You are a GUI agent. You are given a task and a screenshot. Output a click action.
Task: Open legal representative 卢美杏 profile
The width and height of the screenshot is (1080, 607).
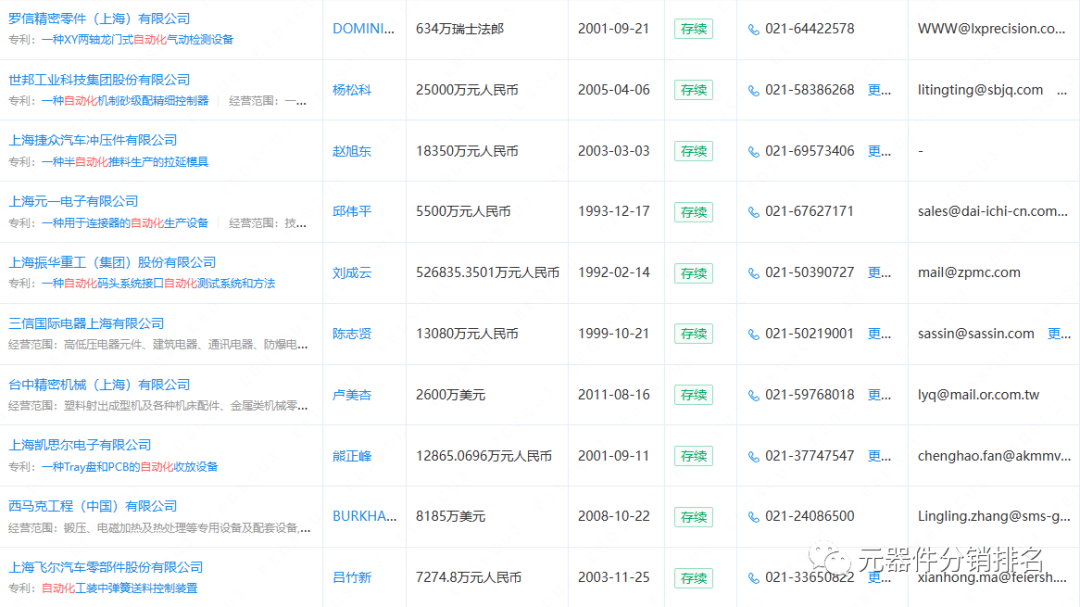[352, 395]
